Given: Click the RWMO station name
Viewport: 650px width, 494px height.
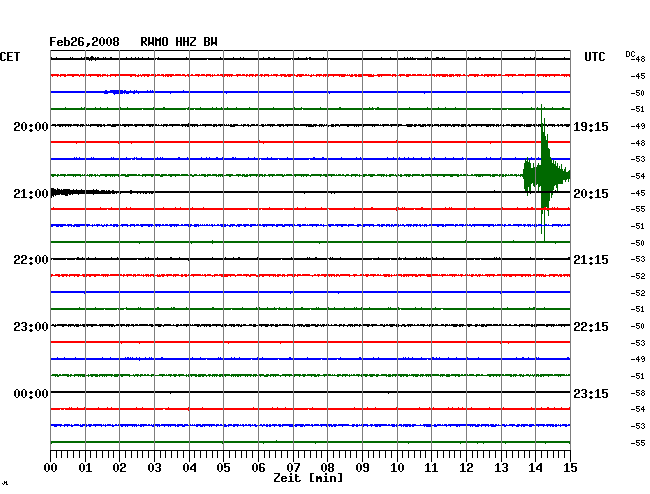Looking at the screenshot, I should click(x=154, y=42).
